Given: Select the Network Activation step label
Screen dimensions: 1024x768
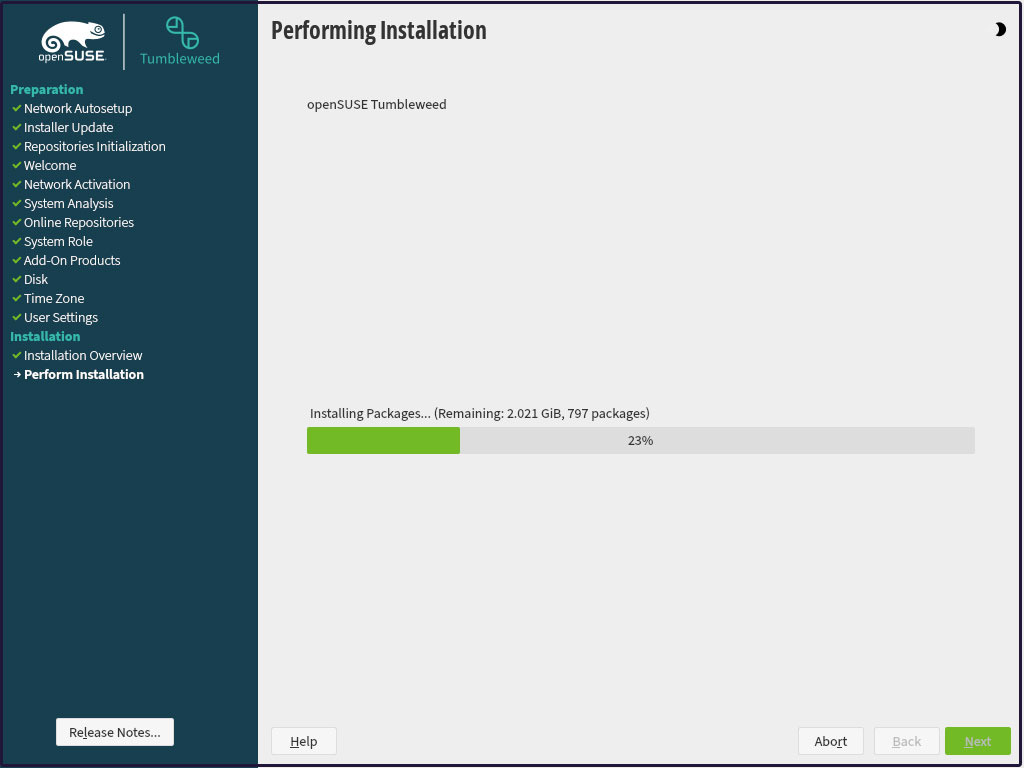Looking at the screenshot, I should (77, 184).
